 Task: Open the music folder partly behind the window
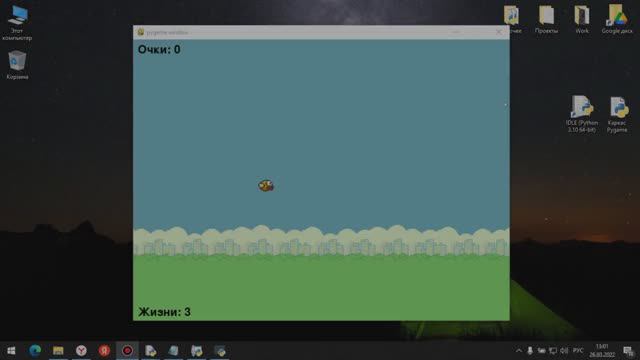pyautogui.click(x=513, y=19)
